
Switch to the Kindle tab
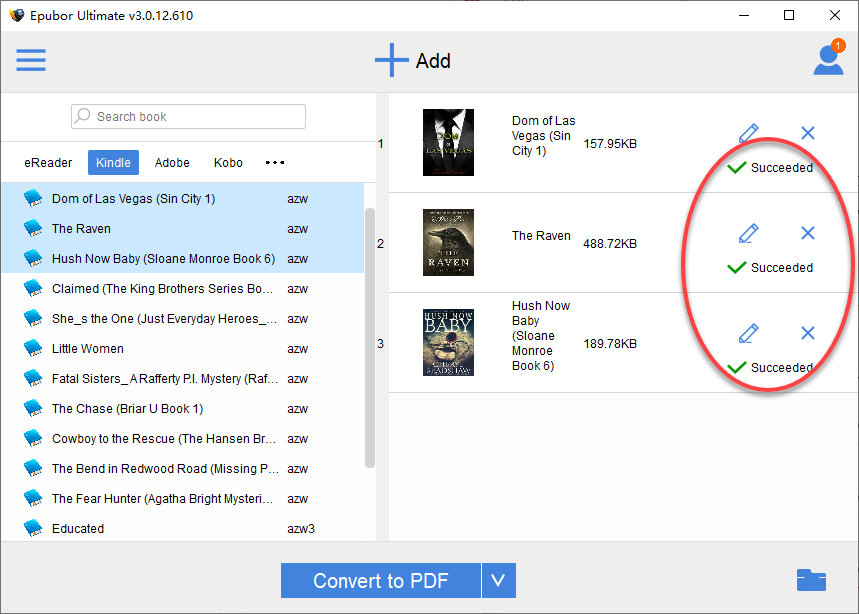point(113,163)
